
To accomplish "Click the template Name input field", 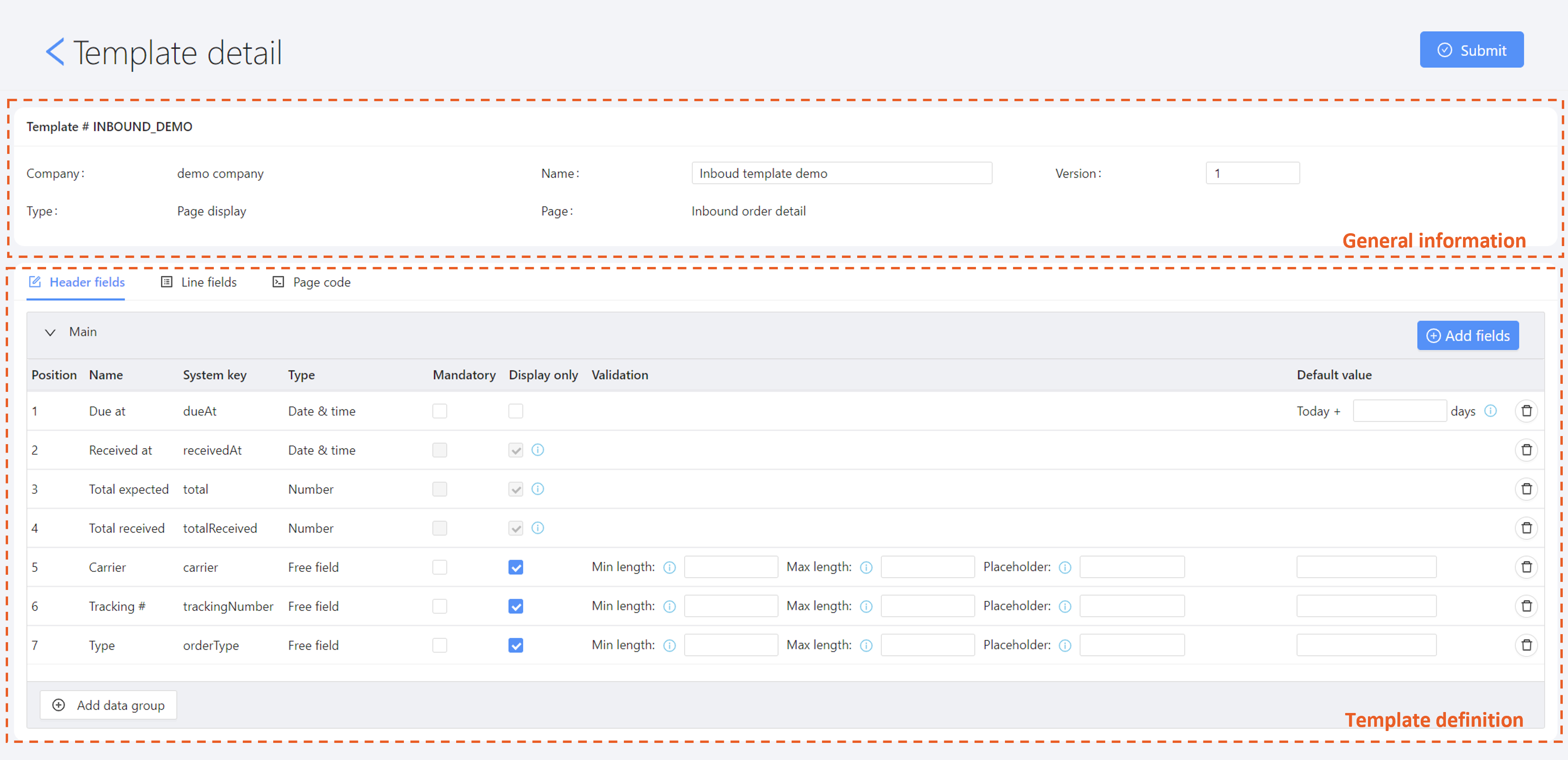I will (x=841, y=173).
